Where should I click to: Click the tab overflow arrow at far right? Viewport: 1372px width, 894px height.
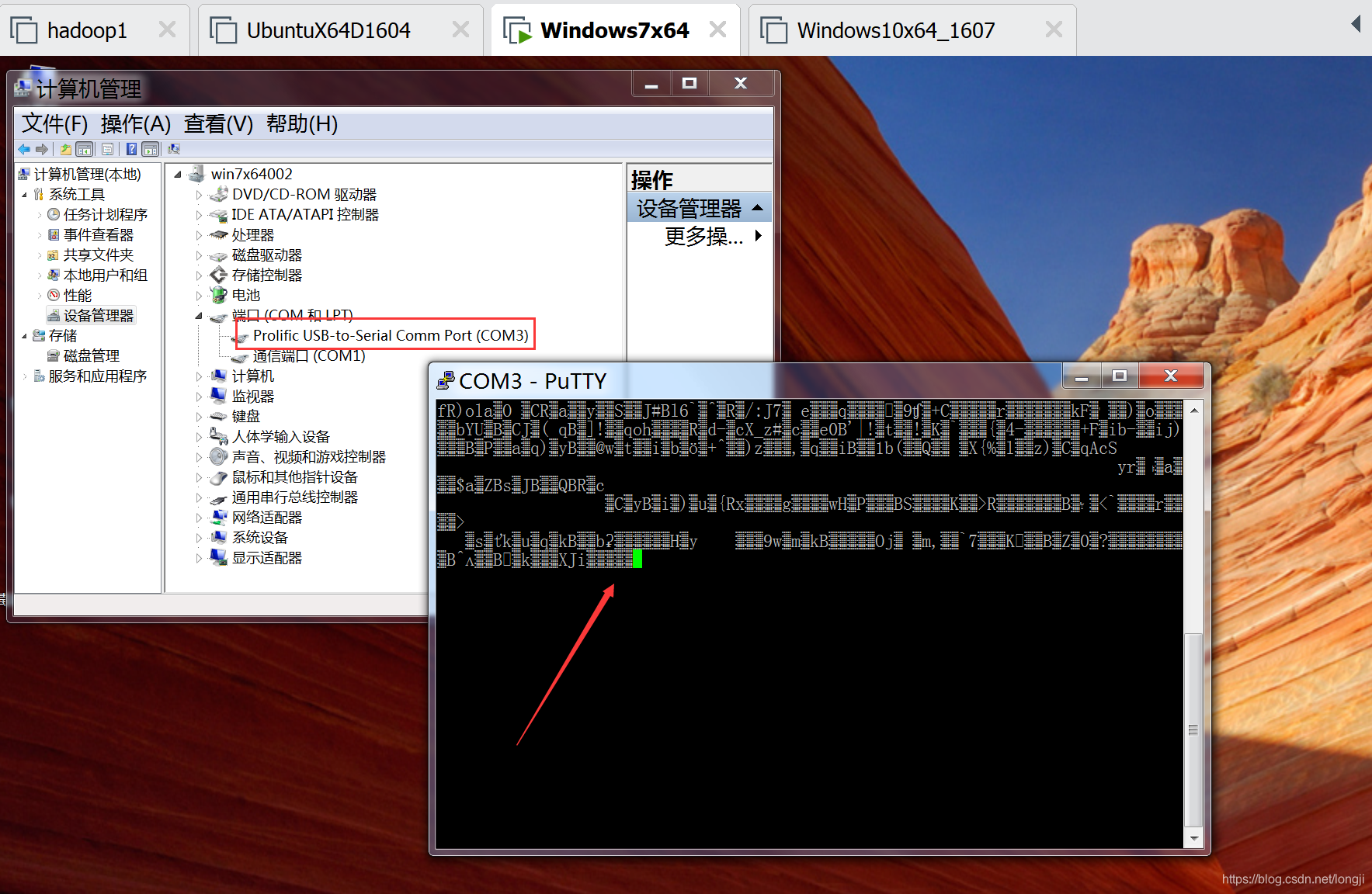1356,24
